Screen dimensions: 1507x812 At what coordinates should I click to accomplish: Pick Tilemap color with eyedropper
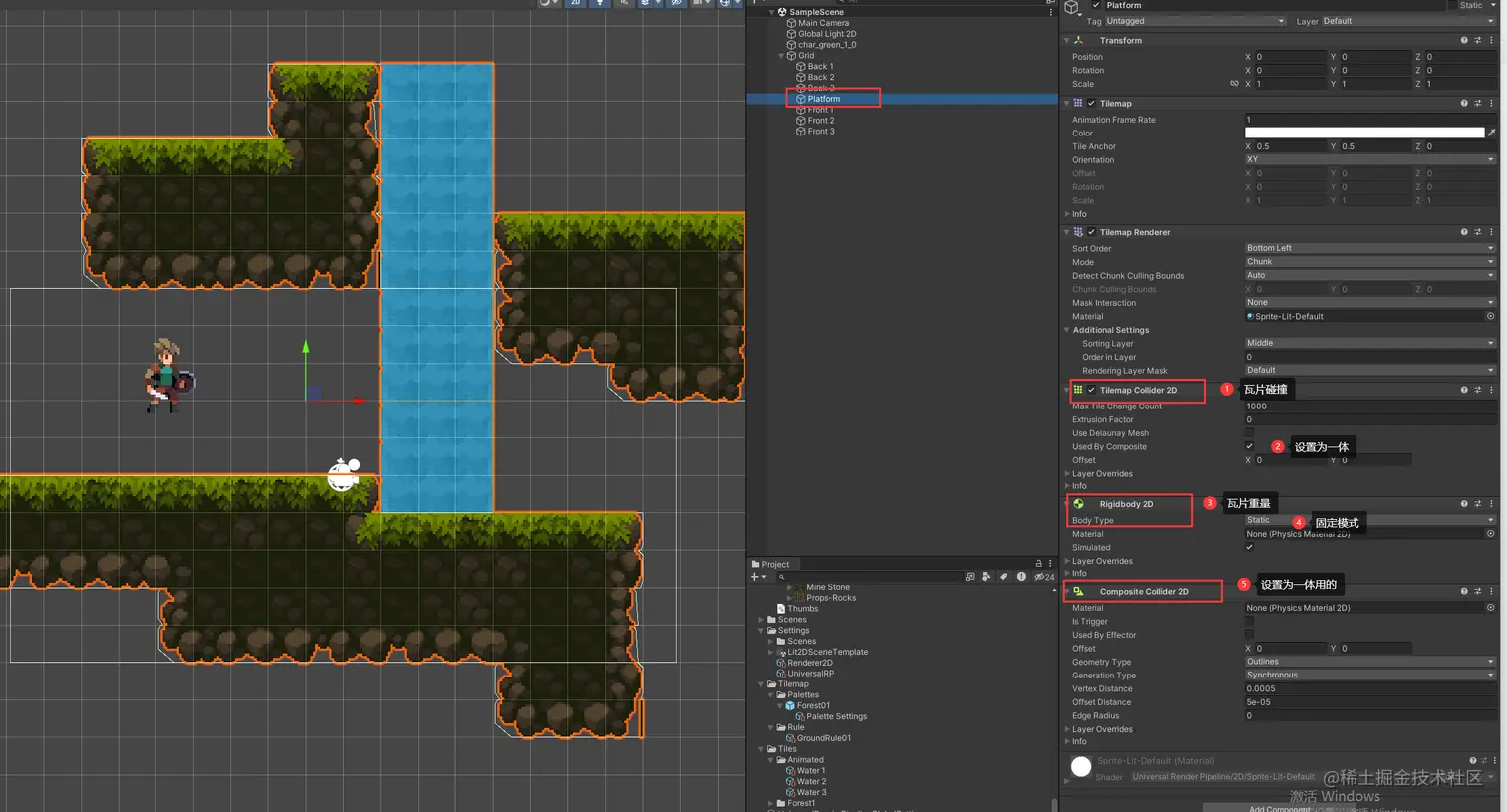[x=1491, y=133]
